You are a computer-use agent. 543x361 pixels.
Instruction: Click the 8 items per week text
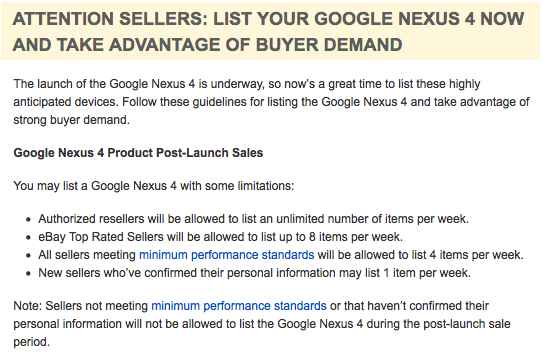pyautogui.click(x=356, y=237)
